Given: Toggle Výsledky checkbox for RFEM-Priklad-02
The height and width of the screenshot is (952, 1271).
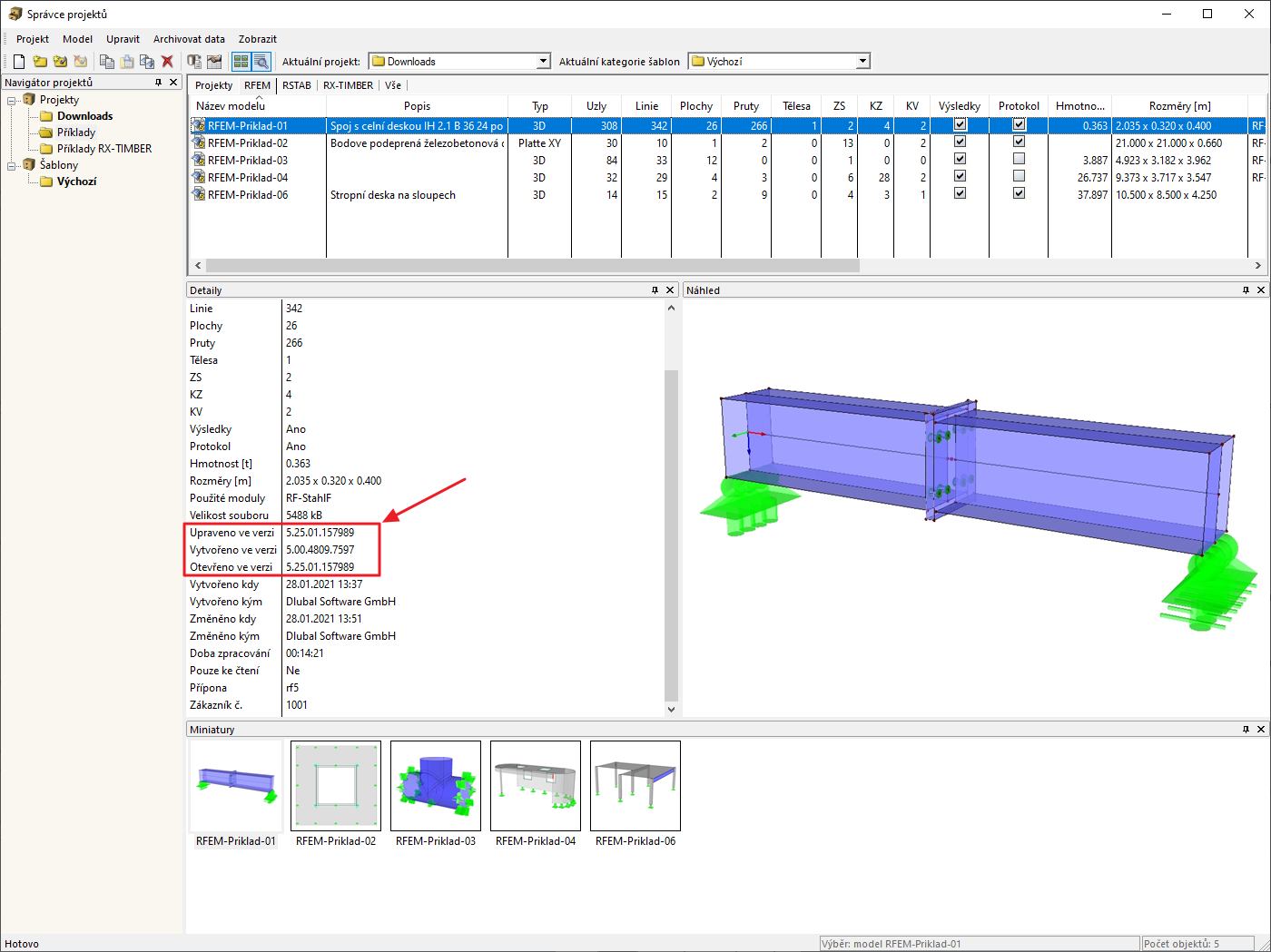Looking at the screenshot, I should [x=960, y=142].
